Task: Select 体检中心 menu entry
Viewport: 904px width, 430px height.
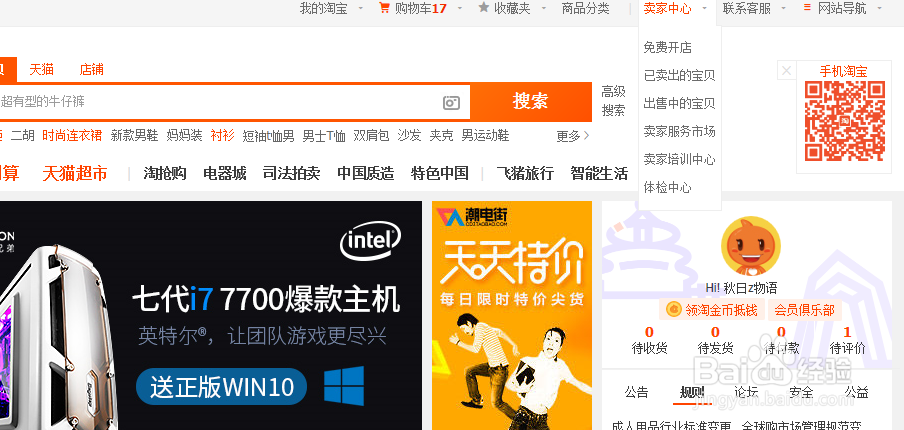Action: 668,187
